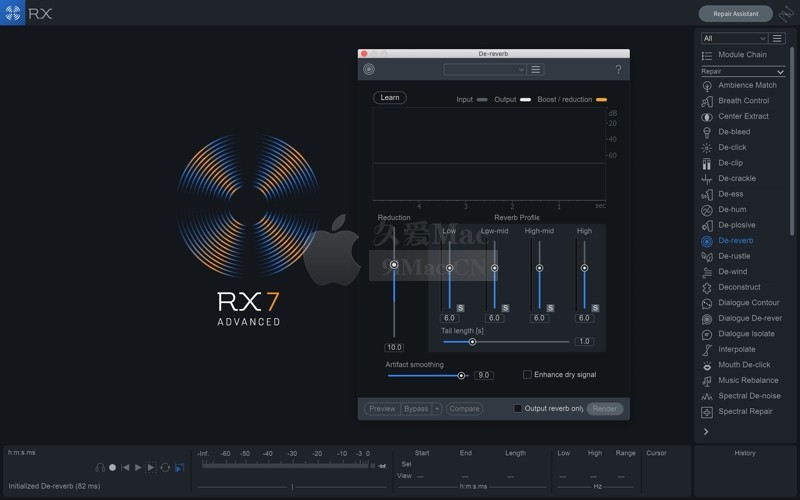The height and width of the screenshot is (500, 800).
Task: Open the All module filter dropdown
Action: 734,38
